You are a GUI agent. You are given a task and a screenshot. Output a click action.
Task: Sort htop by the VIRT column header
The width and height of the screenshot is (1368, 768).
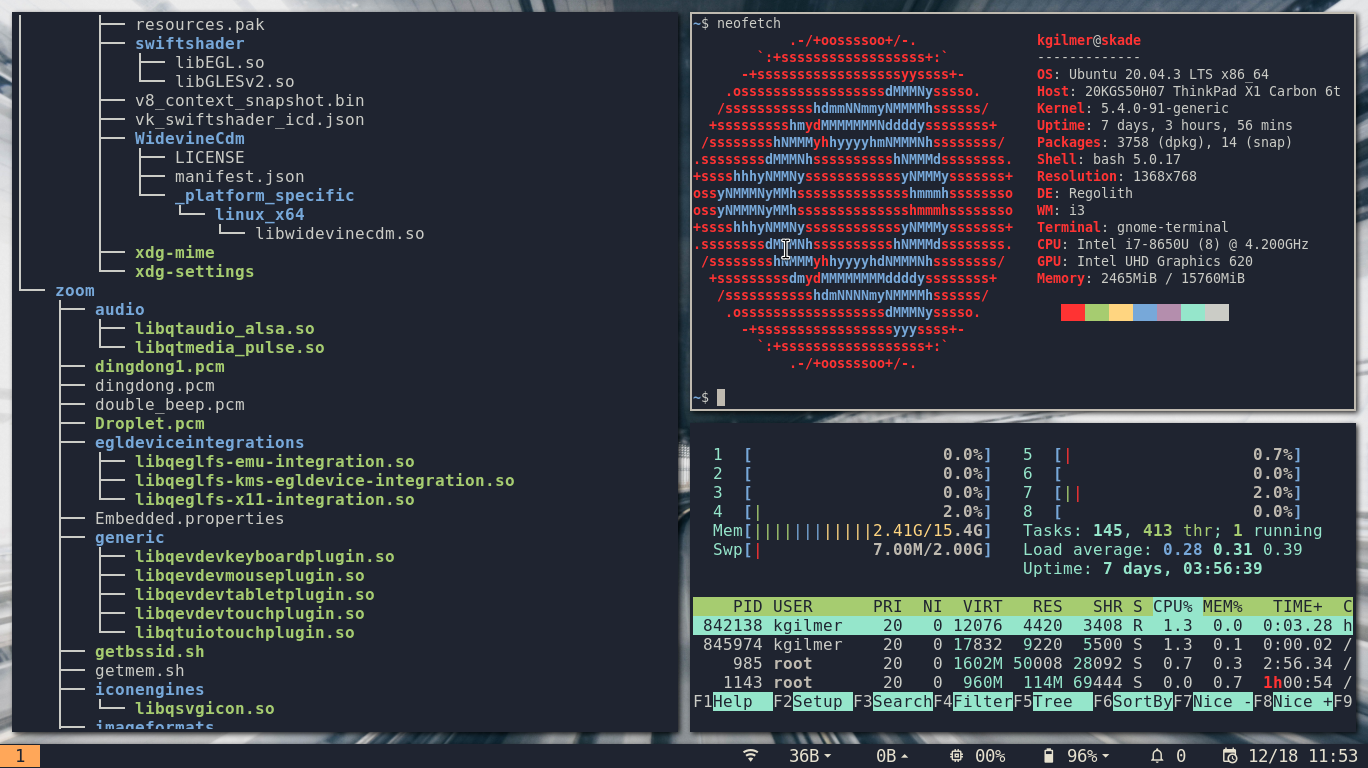[x=982, y=607]
